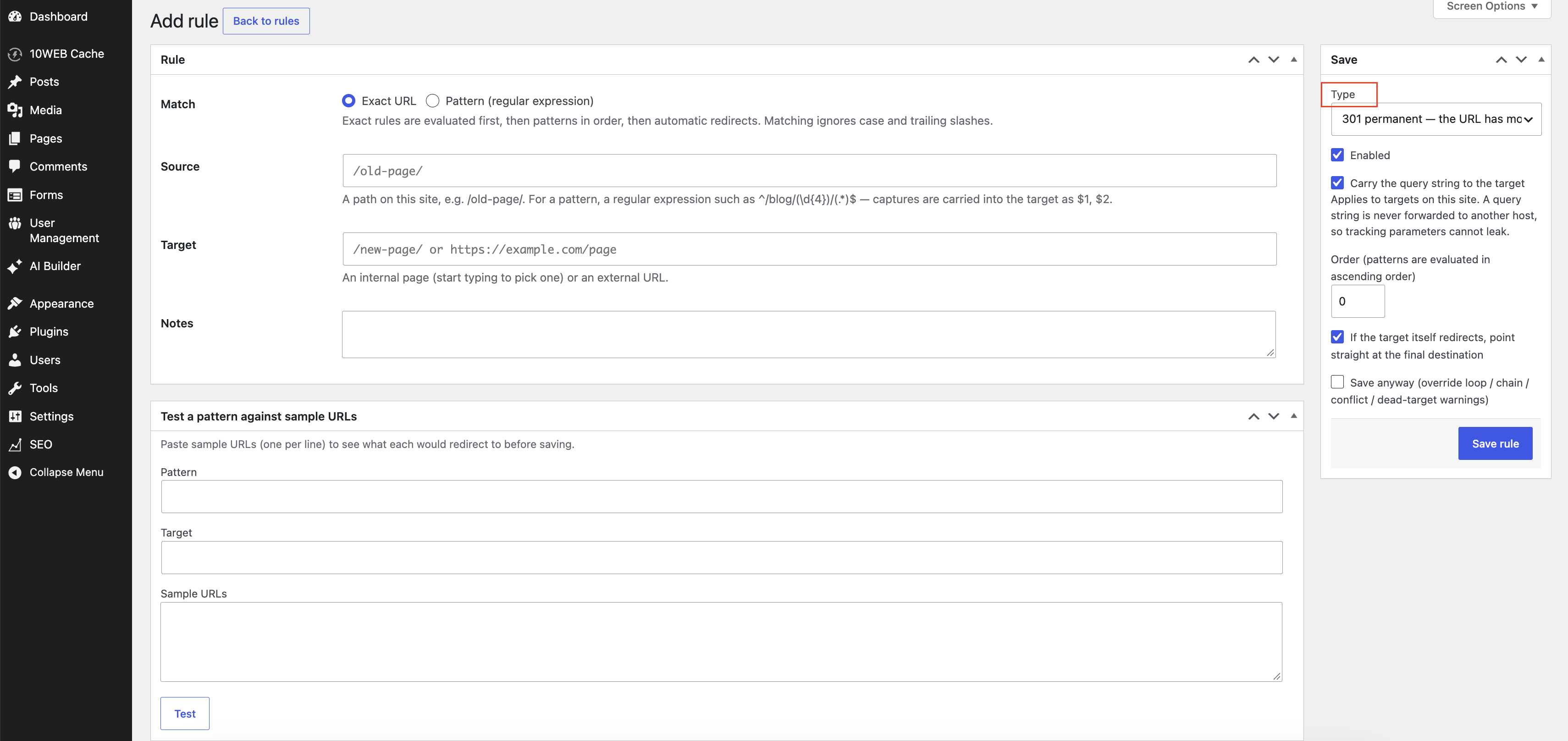Image resolution: width=1568 pixels, height=741 pixels.
Task: Click the Plugins plug icon
Action: 15,332
